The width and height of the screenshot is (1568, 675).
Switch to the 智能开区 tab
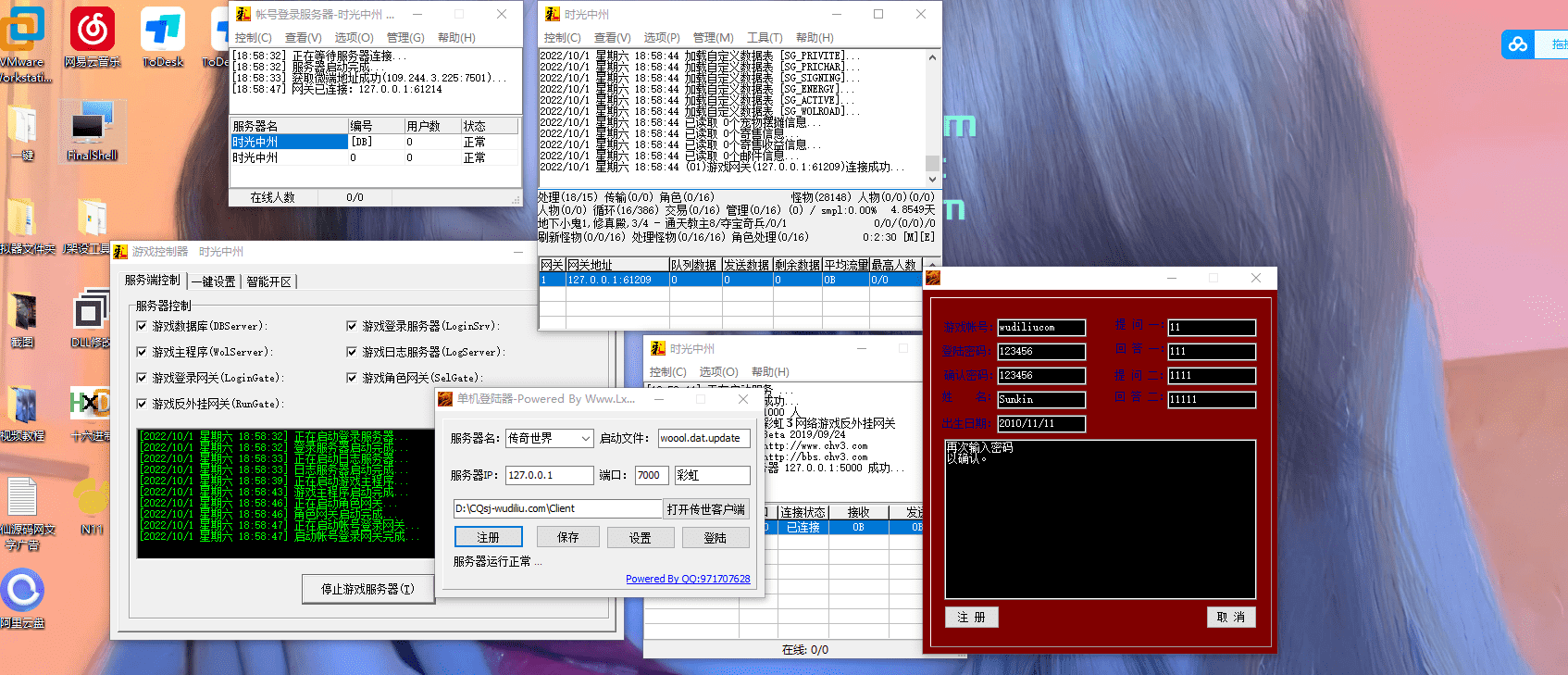[x=268, y=281]
